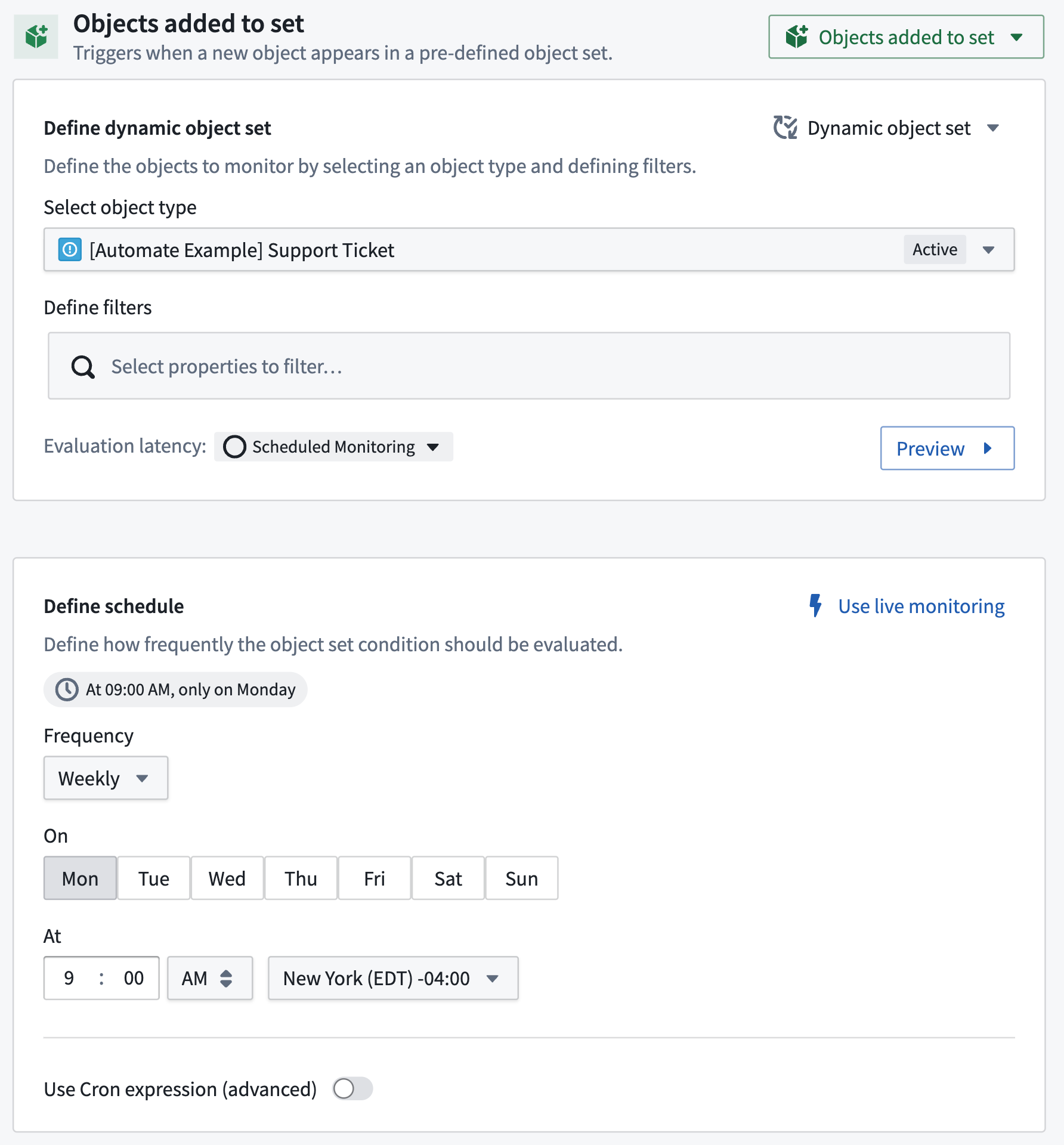
Task: Click Use live monitoring link
Action: pos(921,606)
